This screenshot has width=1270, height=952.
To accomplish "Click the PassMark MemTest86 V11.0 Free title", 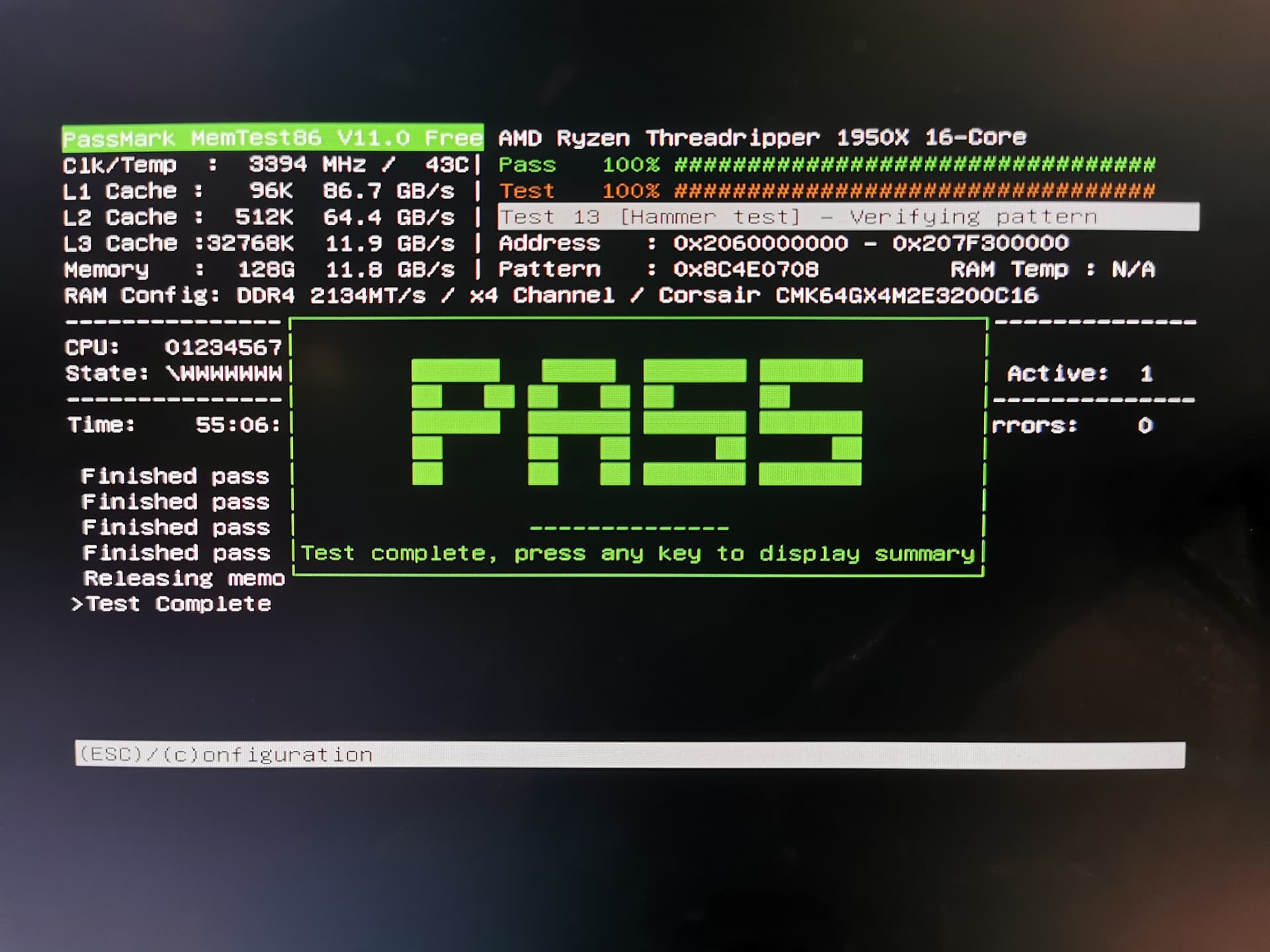I will 273,138.
